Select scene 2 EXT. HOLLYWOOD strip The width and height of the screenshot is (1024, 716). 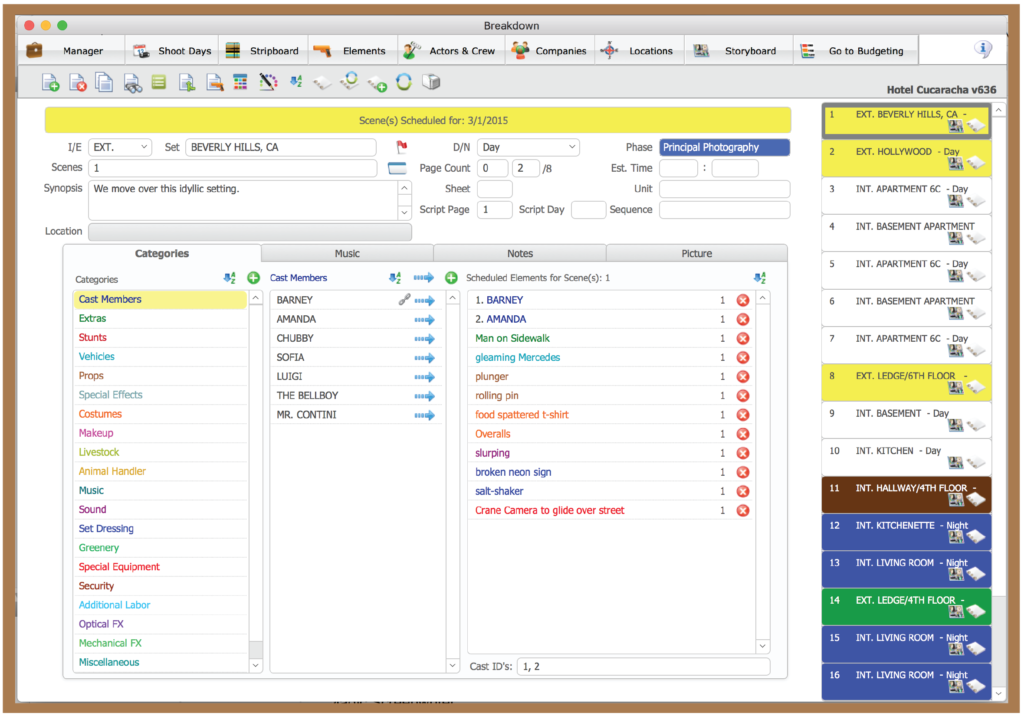point(906,157)
